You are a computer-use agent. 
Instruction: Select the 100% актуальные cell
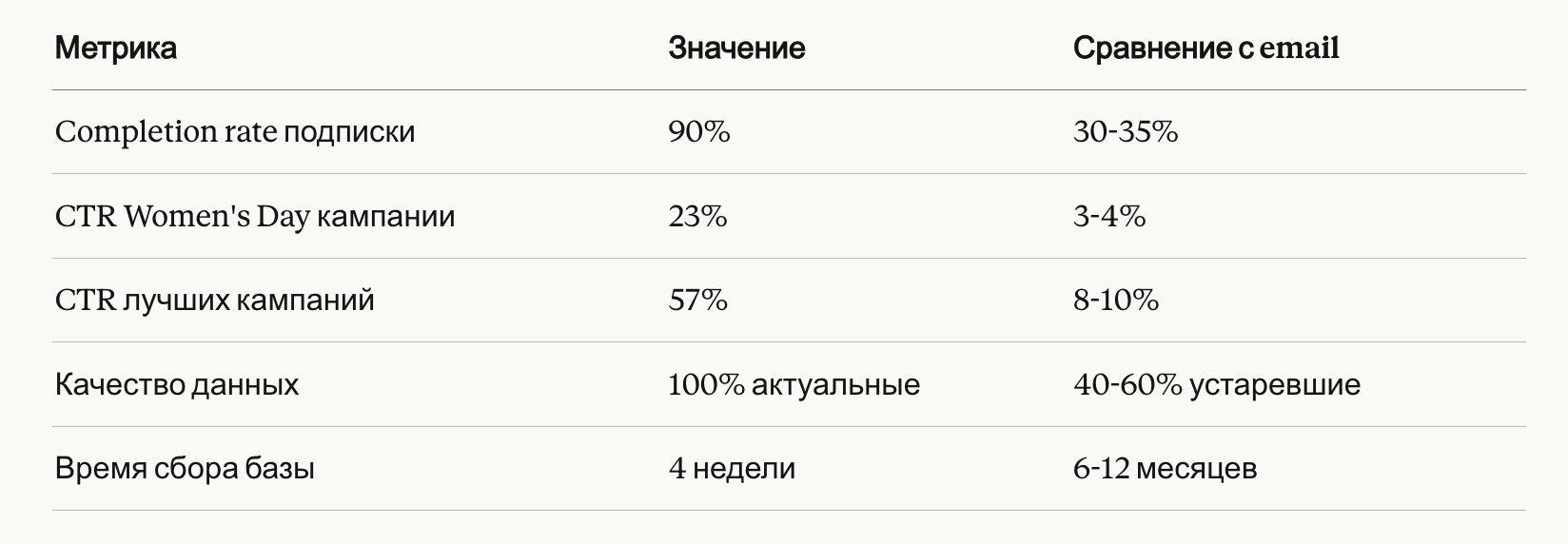pyautogui.click(x=794, y=385)
